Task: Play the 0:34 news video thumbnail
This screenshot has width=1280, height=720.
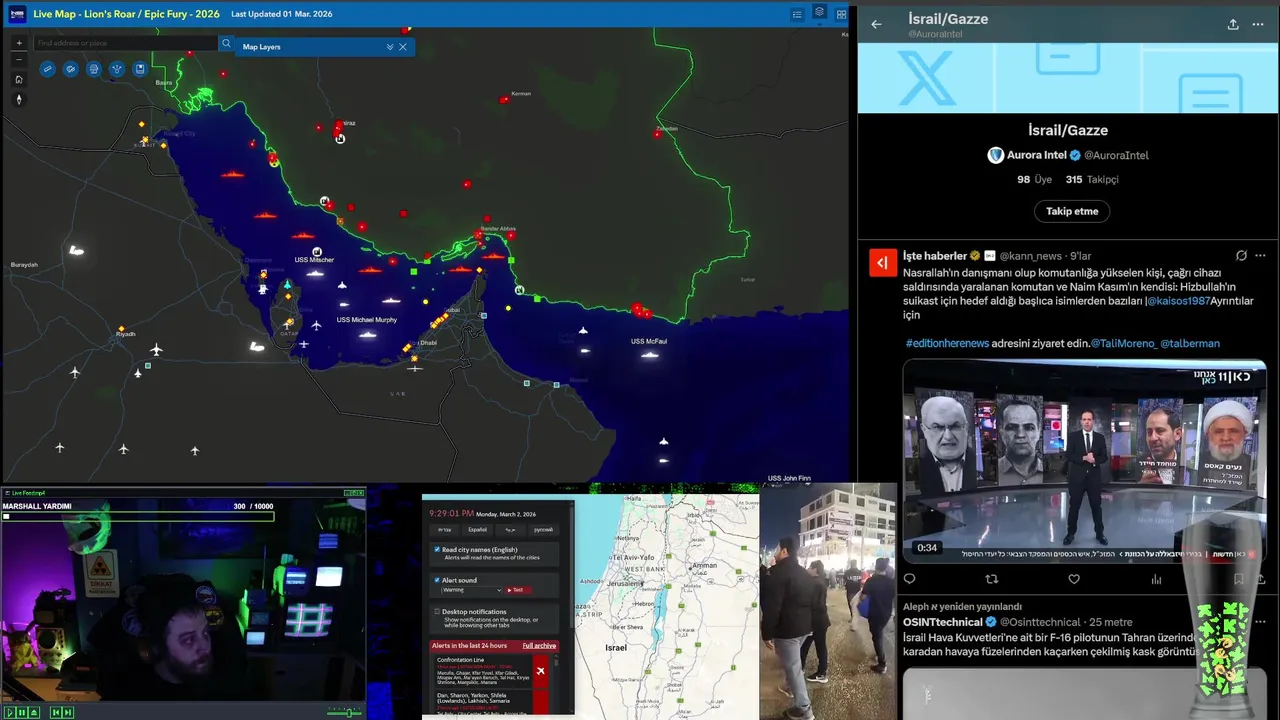Action: click(1084, 461)
